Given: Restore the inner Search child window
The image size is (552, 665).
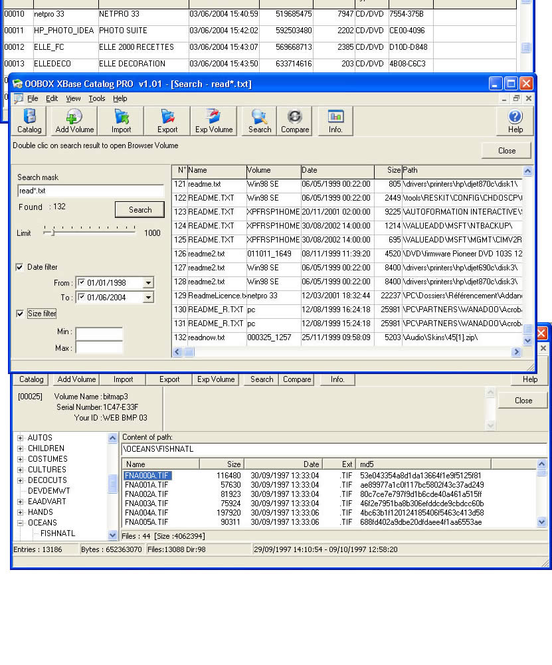Looking at the screenshot, I should point(516,98).
